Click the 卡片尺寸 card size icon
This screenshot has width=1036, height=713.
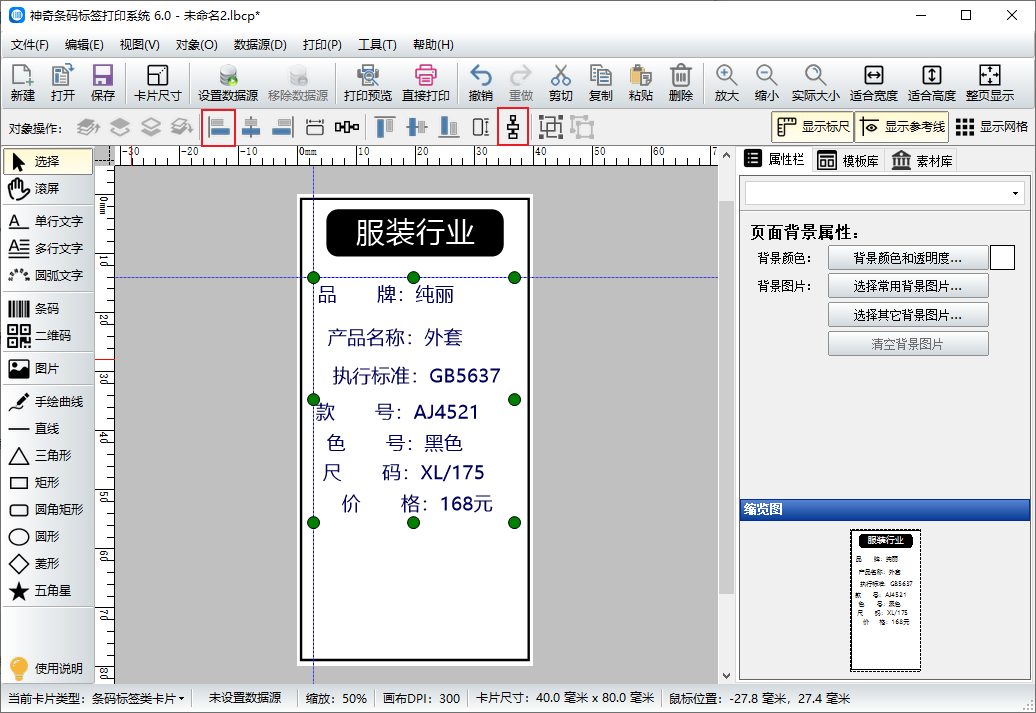tap(157, 83)
